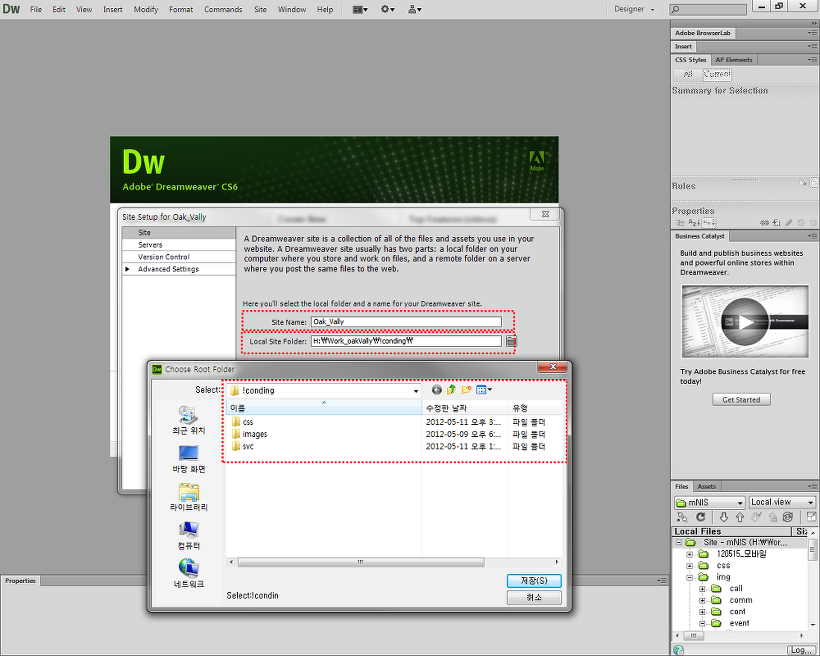Click New CSS Rule icon in CSS panel
The height and width of the screenshot is (656, 820).
click(x=777, y=223)
